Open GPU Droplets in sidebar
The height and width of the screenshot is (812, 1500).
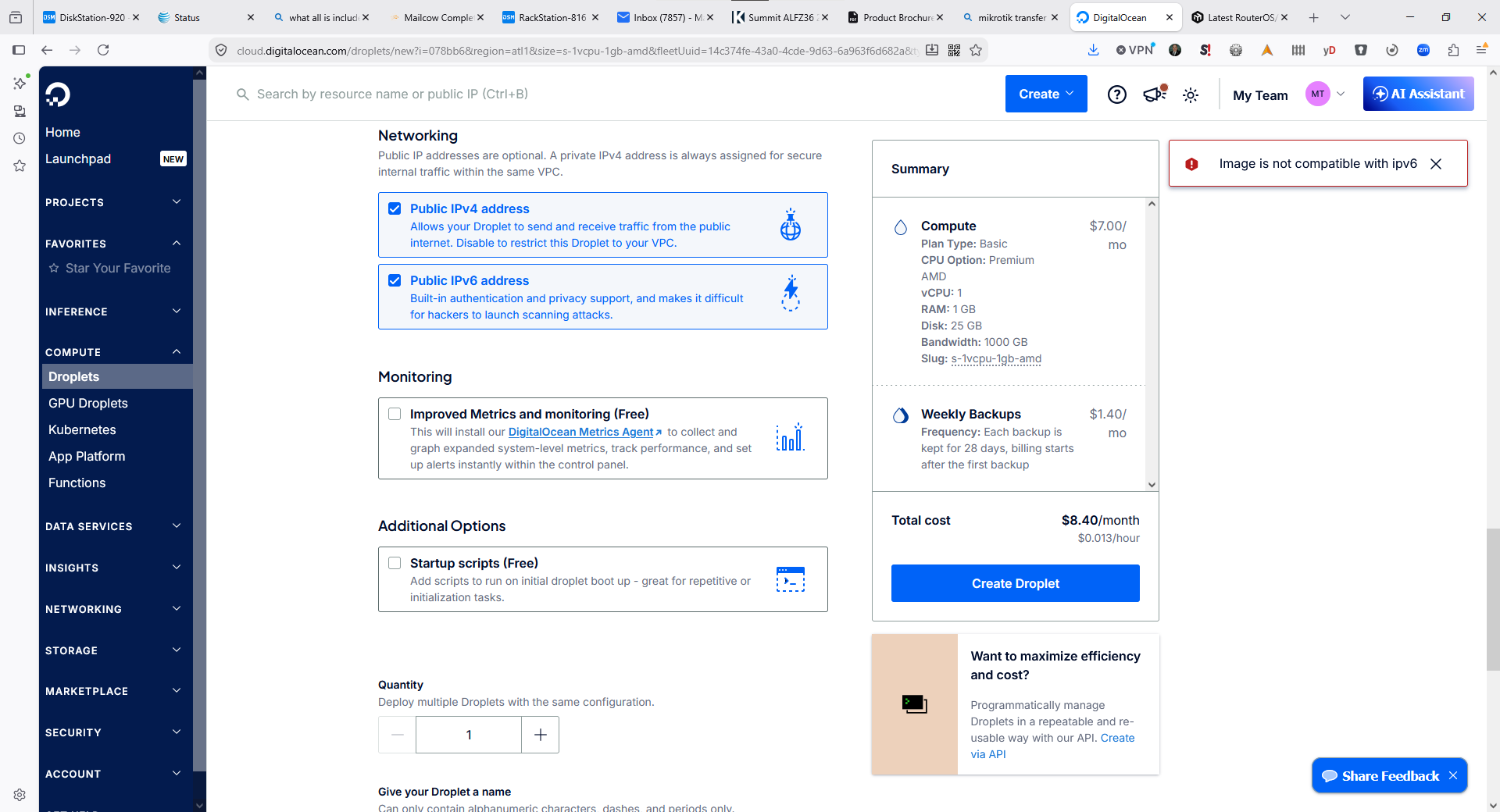point(87,403)
